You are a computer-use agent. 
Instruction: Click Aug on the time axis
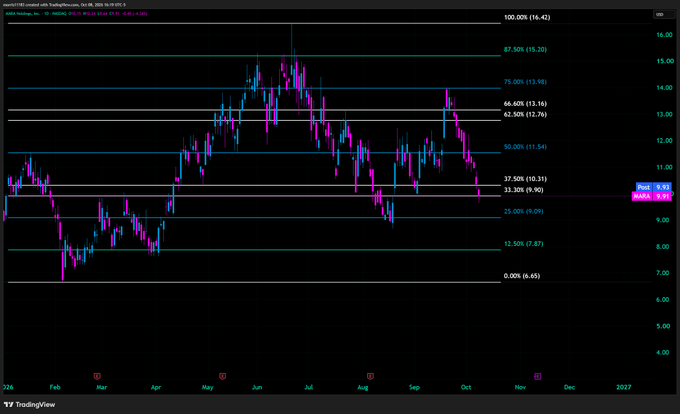(x=363, y=387)
